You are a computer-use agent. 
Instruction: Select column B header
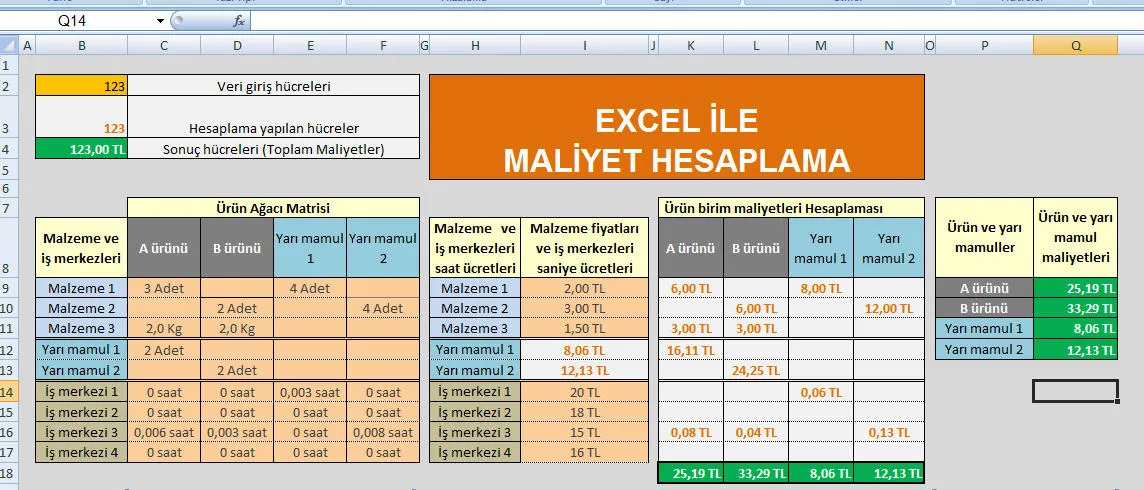pyautogui.click(x=81, y=45)
